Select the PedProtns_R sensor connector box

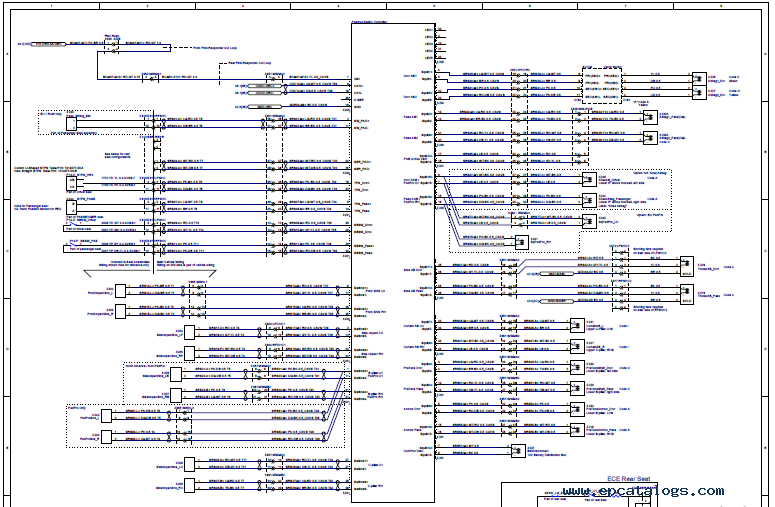(x=106, y=437)
